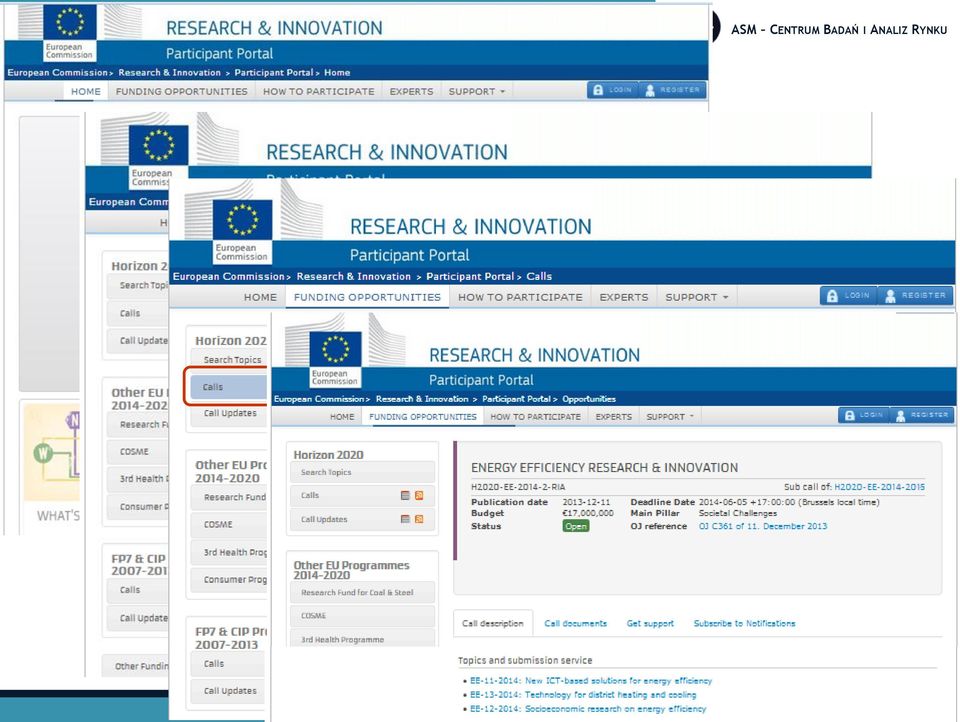
Task: Click the Opportunities breadcrumb in the front window
Action: point(589,399)
